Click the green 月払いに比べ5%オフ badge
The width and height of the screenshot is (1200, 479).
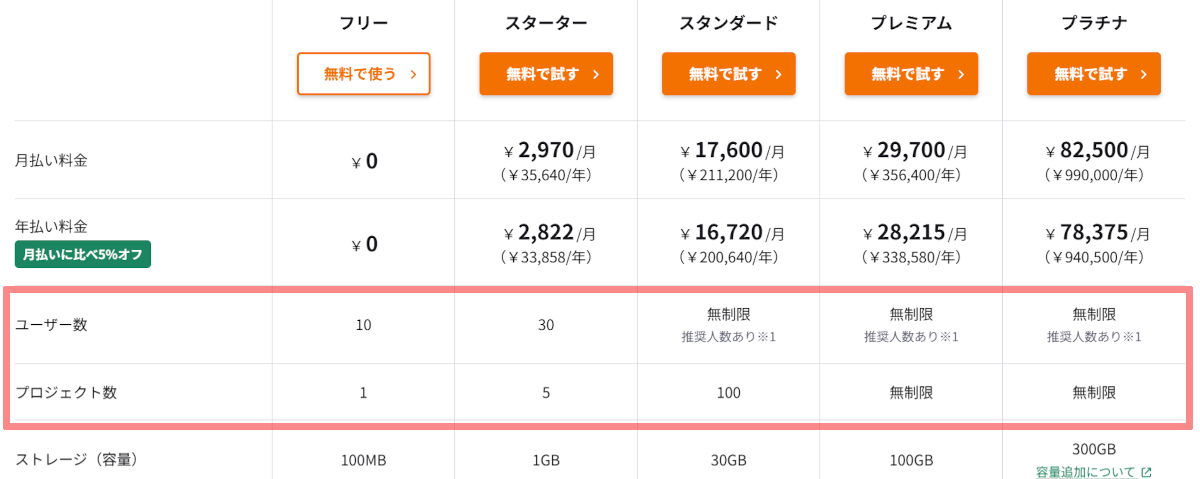82,255
